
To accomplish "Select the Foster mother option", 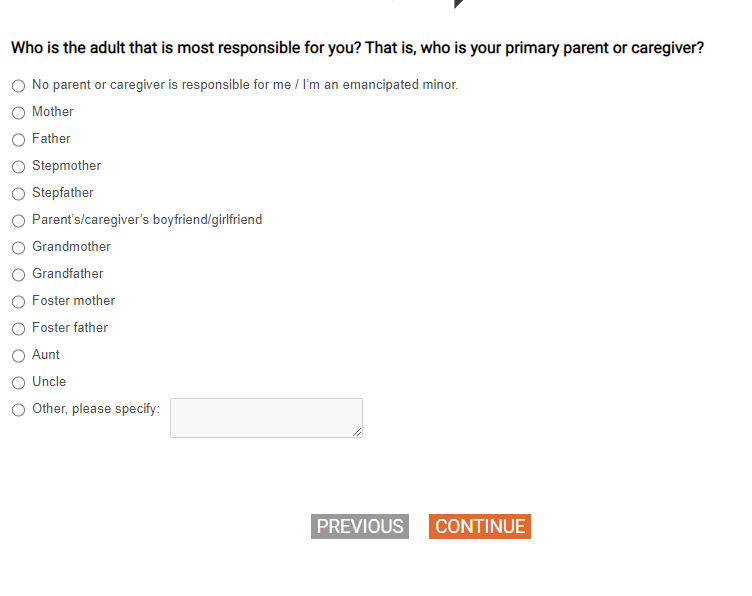I will point(18,302).
